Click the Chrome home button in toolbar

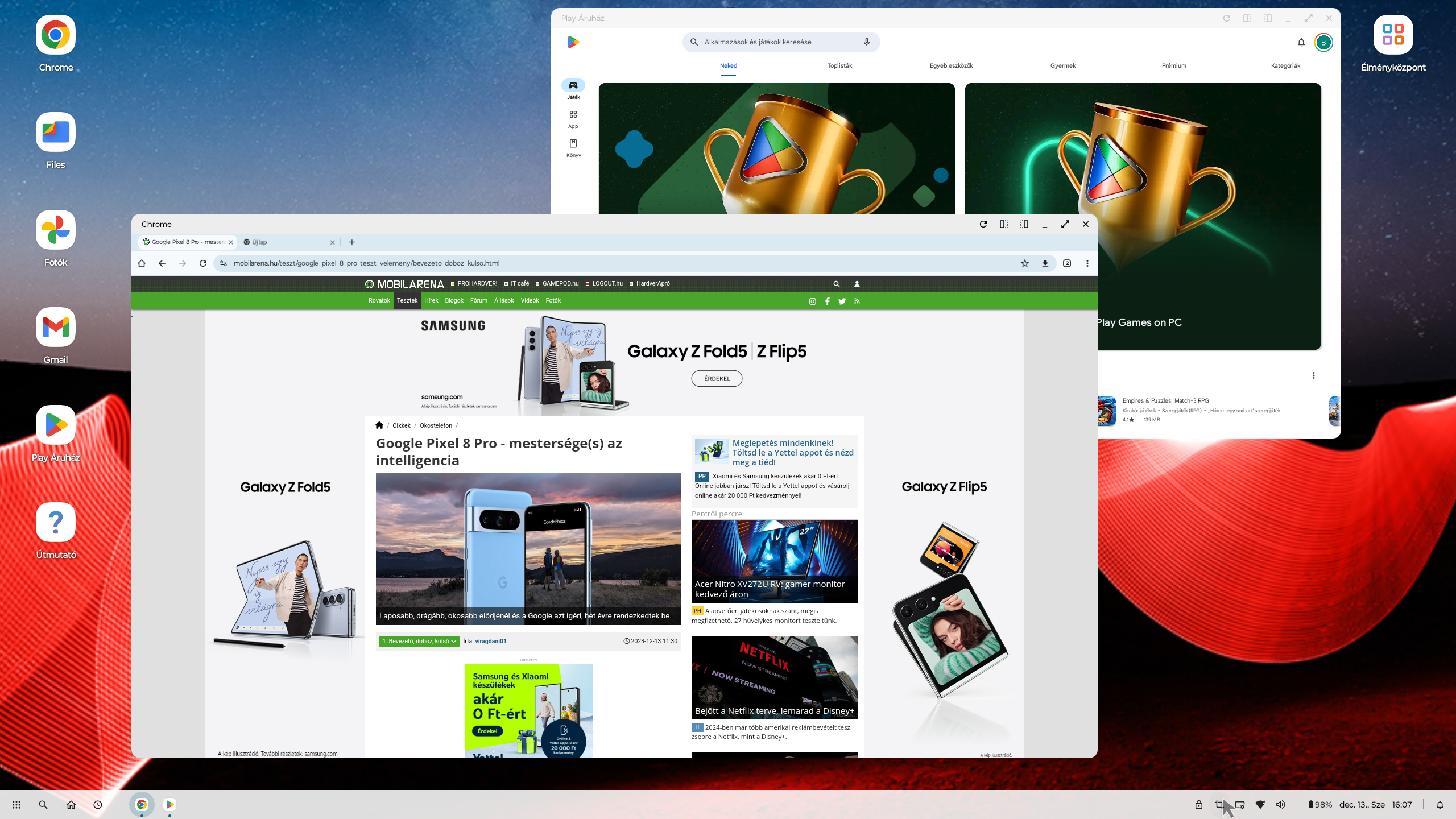142,263
